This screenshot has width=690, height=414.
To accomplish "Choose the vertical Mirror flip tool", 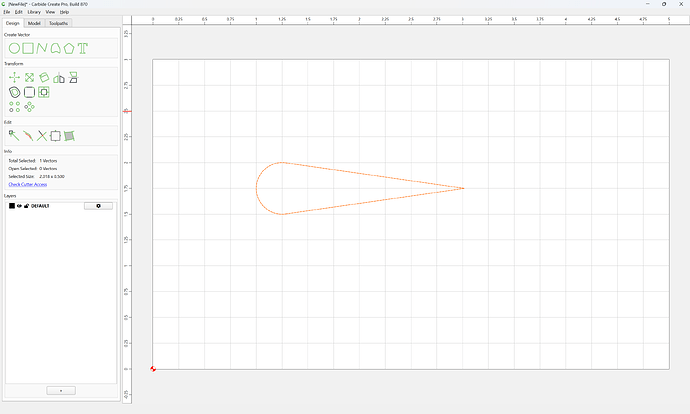I will coord(73,78).
